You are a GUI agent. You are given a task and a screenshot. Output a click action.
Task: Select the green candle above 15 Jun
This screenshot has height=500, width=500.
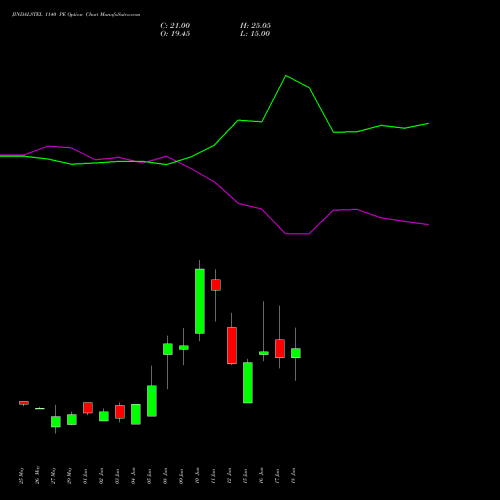tap(248, 383)
